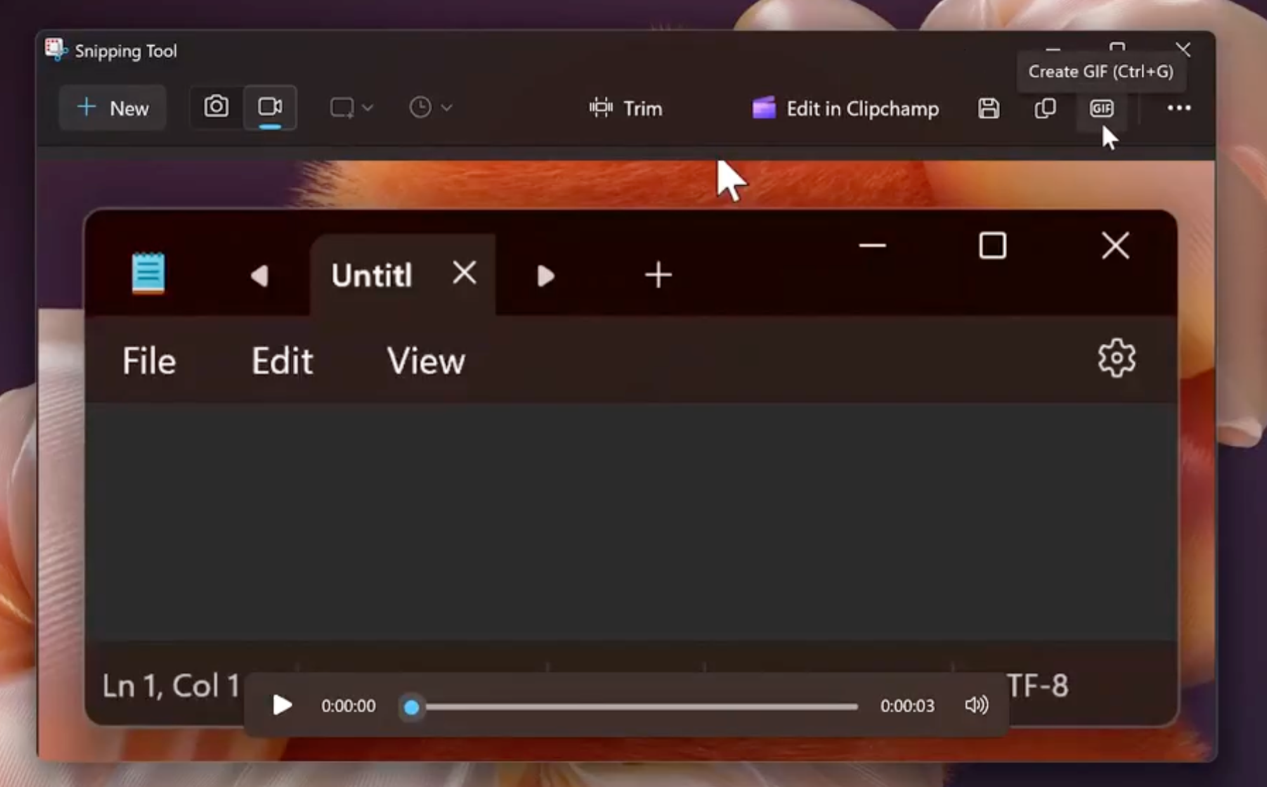The width and height of the screenshot is (1267, 787).
Task: Close the Untitl tab in Notepad
Action: click(464, 272)
